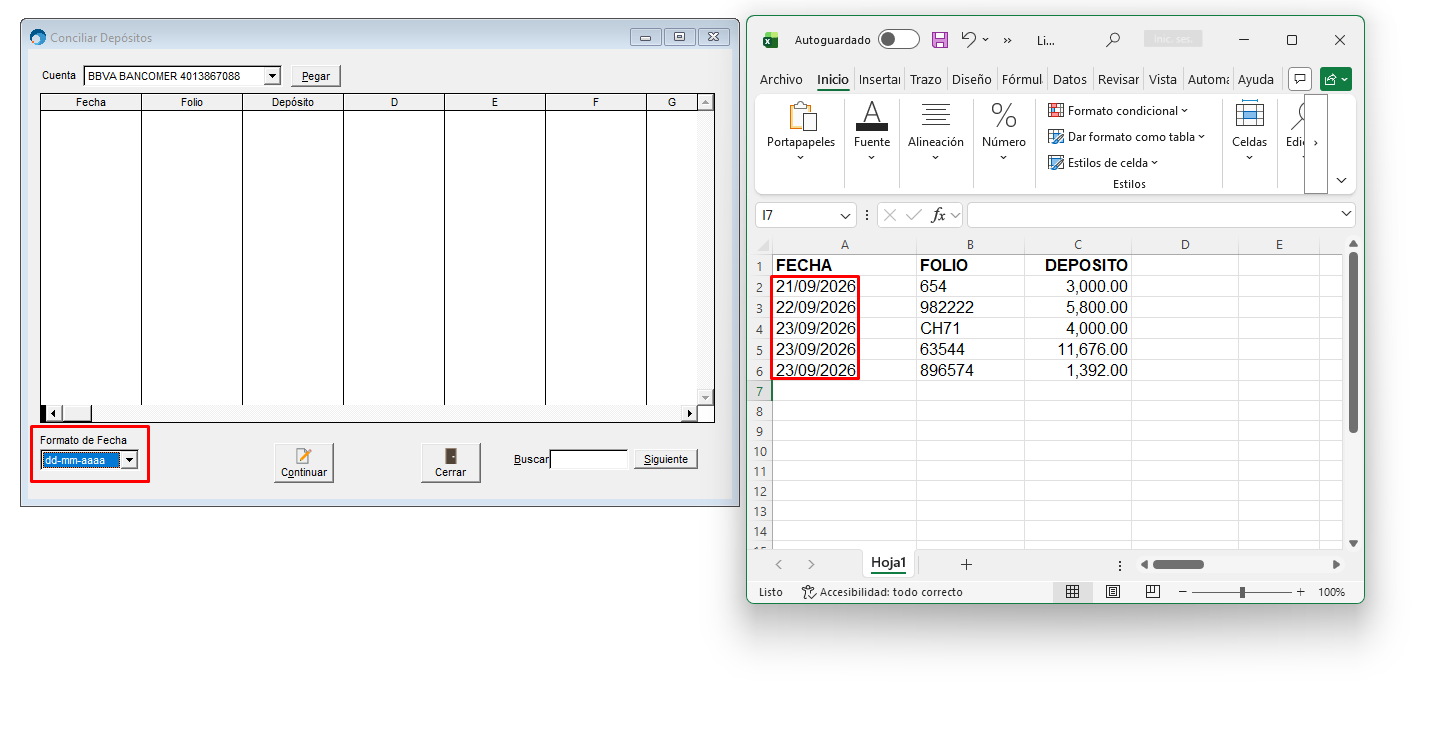Select the Hoja1 sheet tab
Image resolution: width=1430 pixels, height=732 pixels.
click(x=888, y=563)
